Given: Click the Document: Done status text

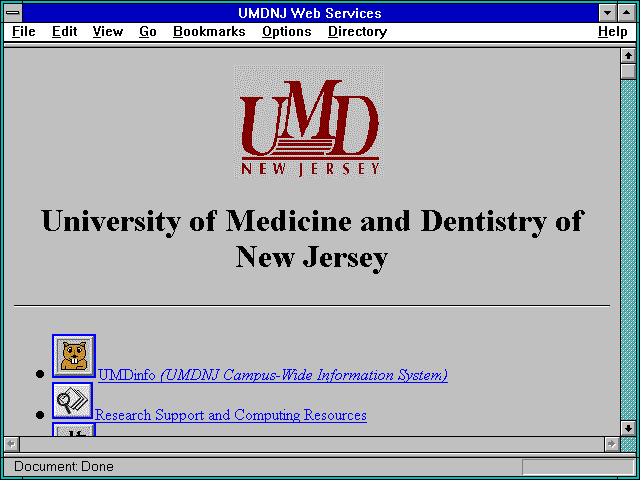Looking at the screenshot, I should tap(64, 467).
